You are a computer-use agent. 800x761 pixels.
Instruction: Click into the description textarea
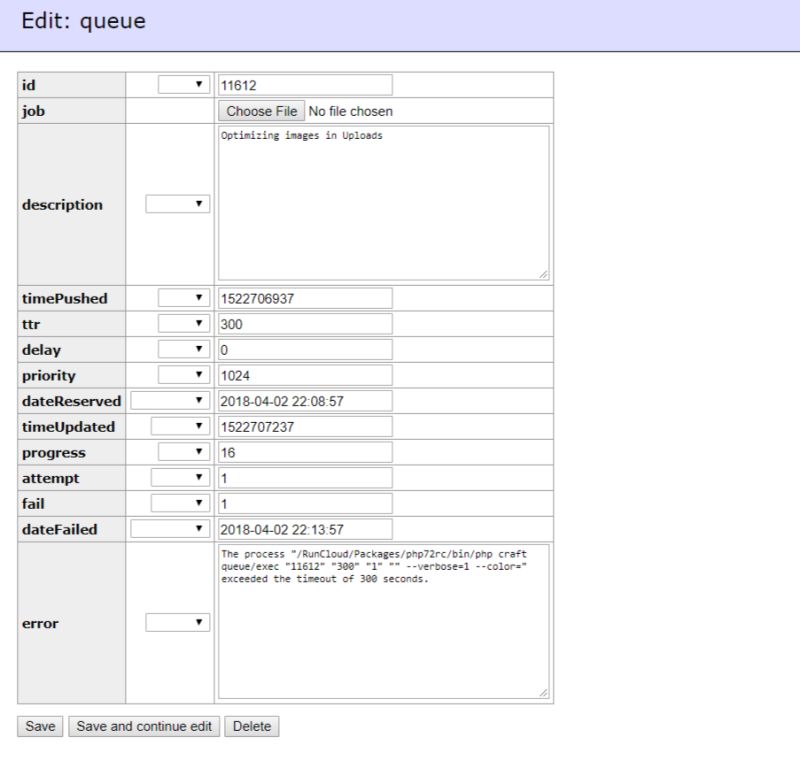384,203
